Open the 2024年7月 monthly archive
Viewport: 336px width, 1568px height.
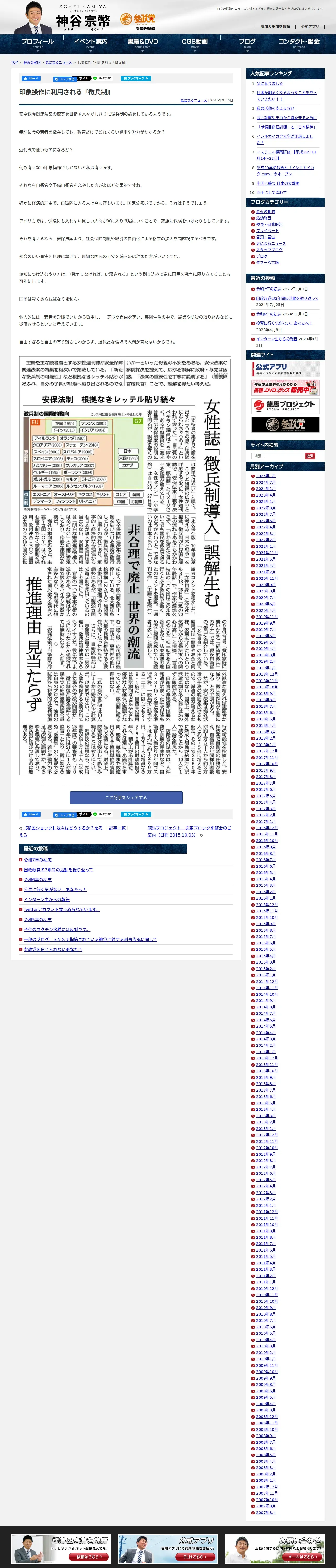coord(266,483)
